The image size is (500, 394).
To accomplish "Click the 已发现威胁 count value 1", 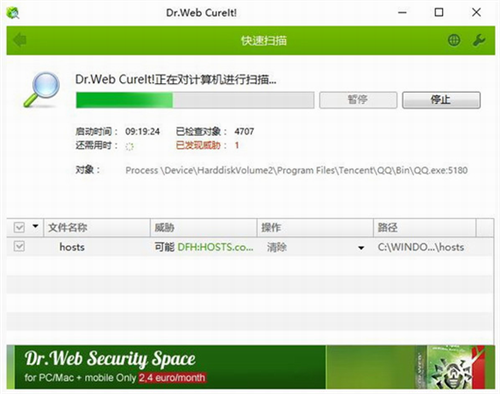I will 237,145.
